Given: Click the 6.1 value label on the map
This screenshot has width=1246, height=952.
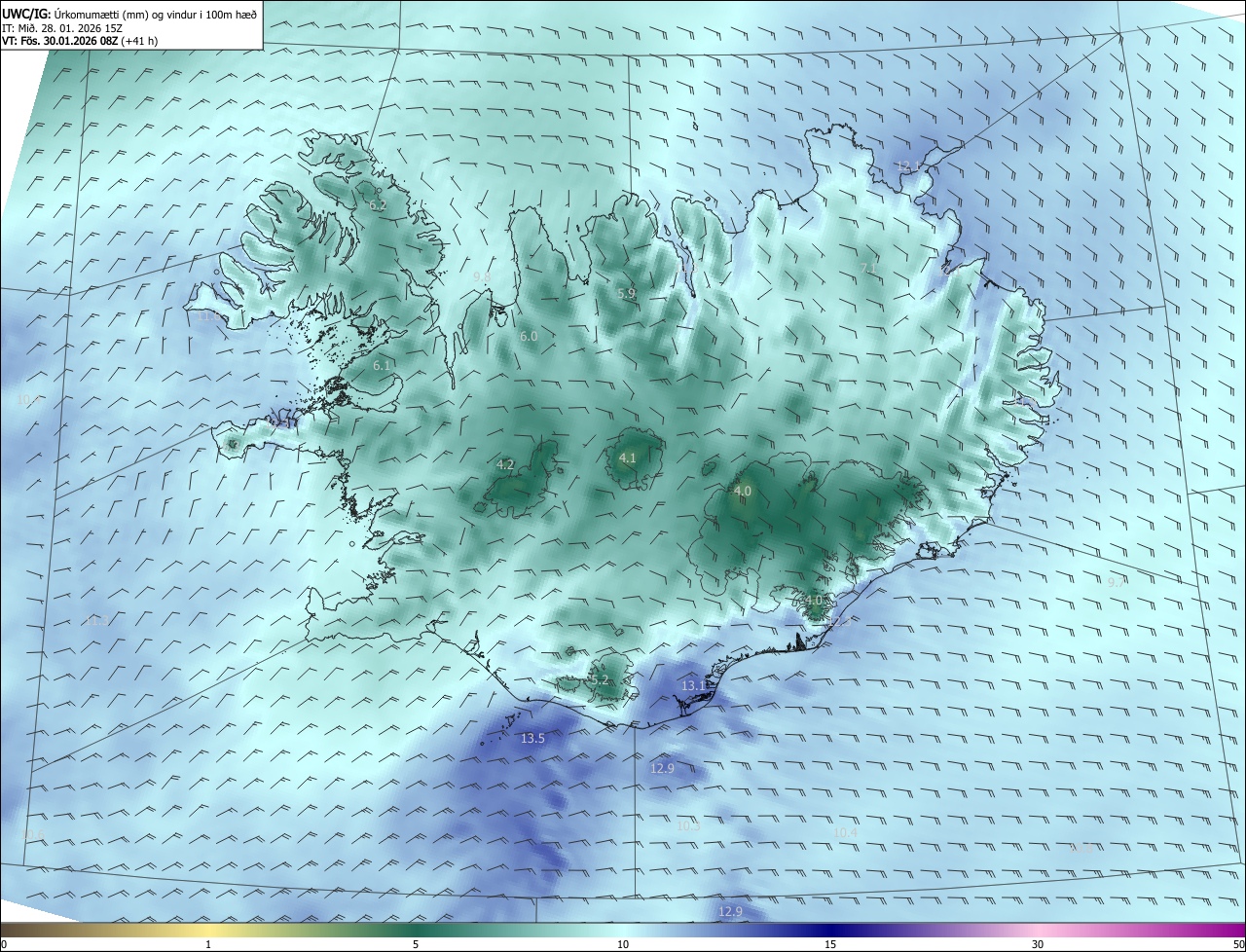Looking at the screenshot, I should 382,365.
